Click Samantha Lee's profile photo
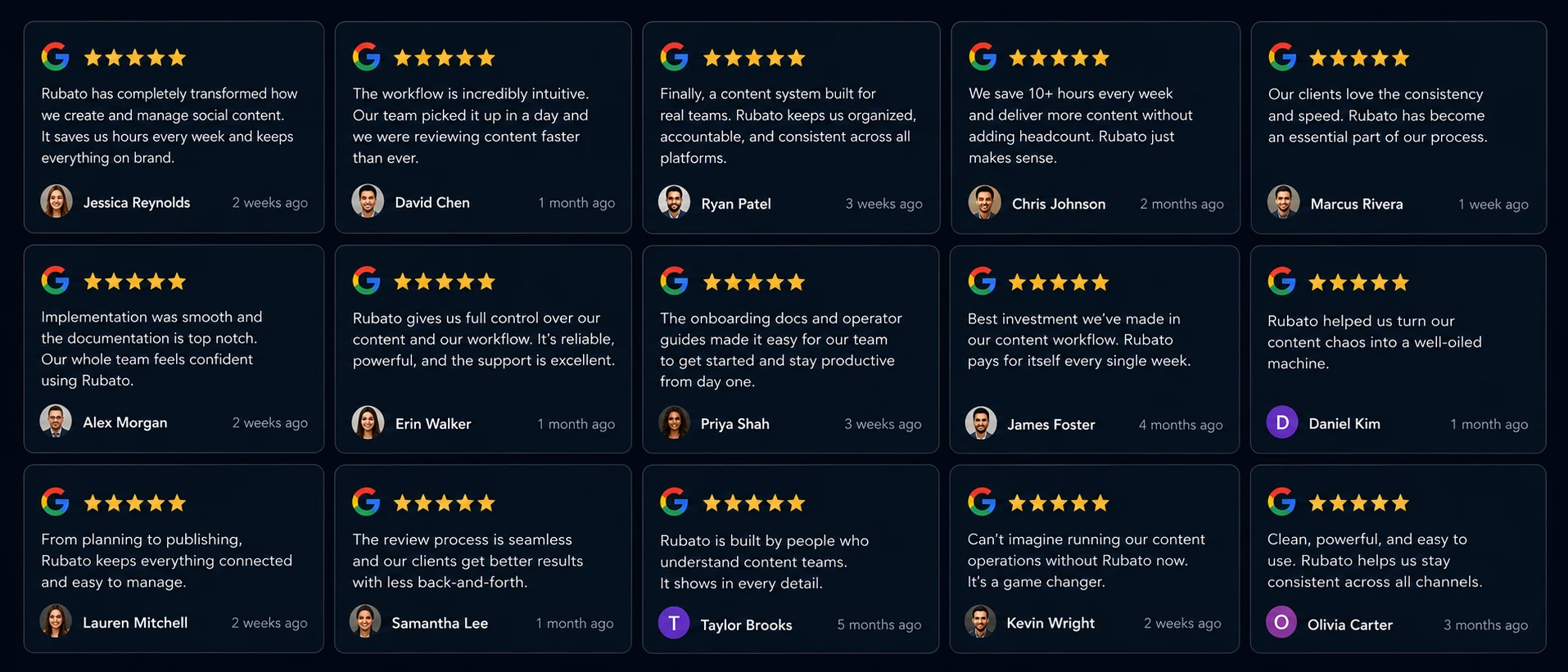This screenshot has width=1568, height=672. 365,621
